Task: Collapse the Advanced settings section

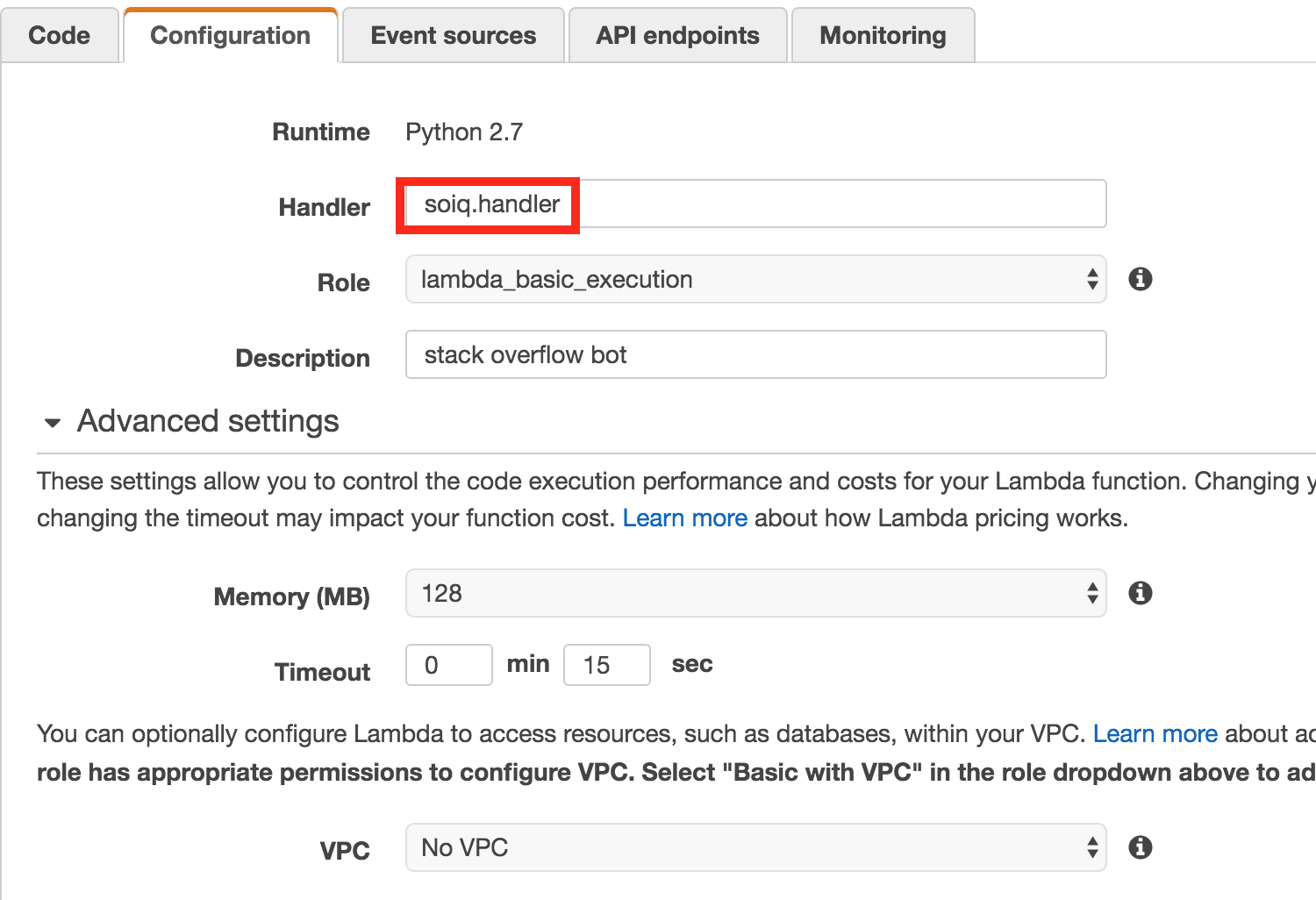Action: 53,423
